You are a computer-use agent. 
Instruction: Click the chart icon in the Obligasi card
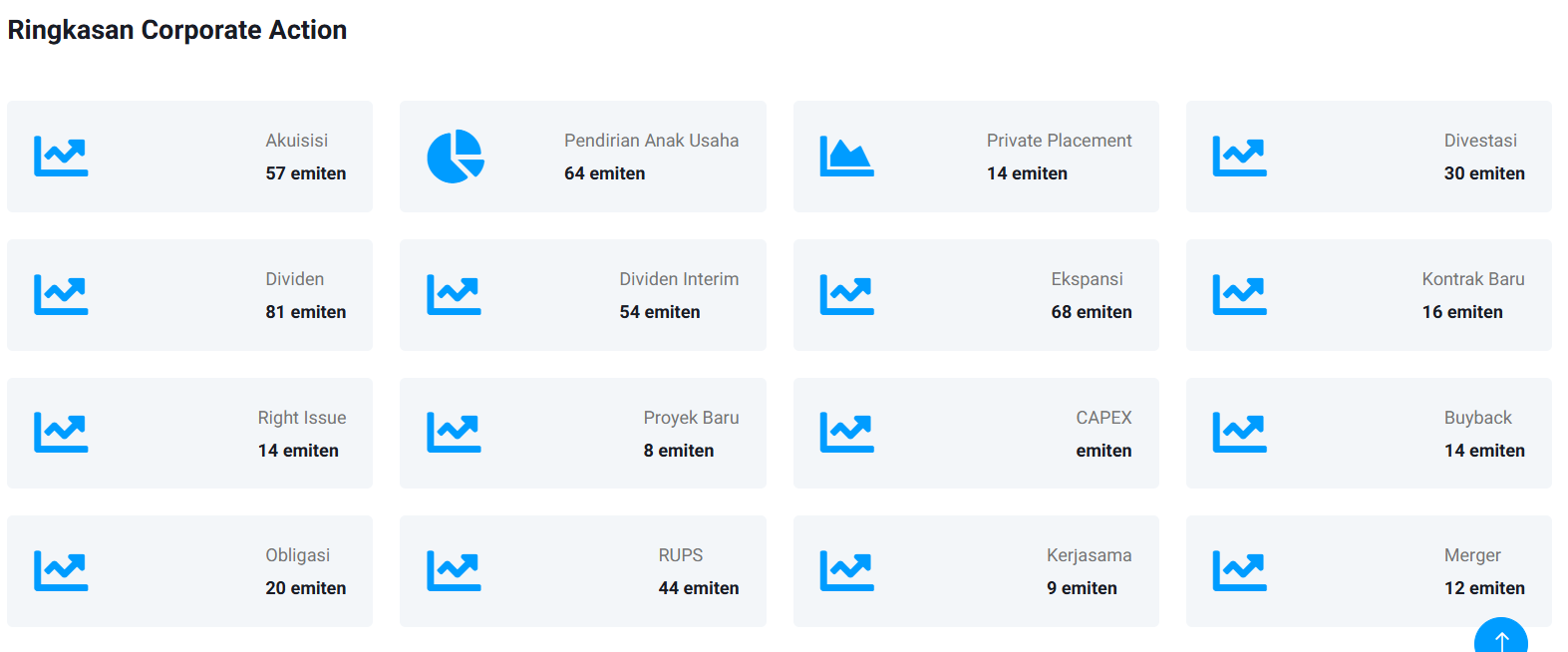pos(61,571)
